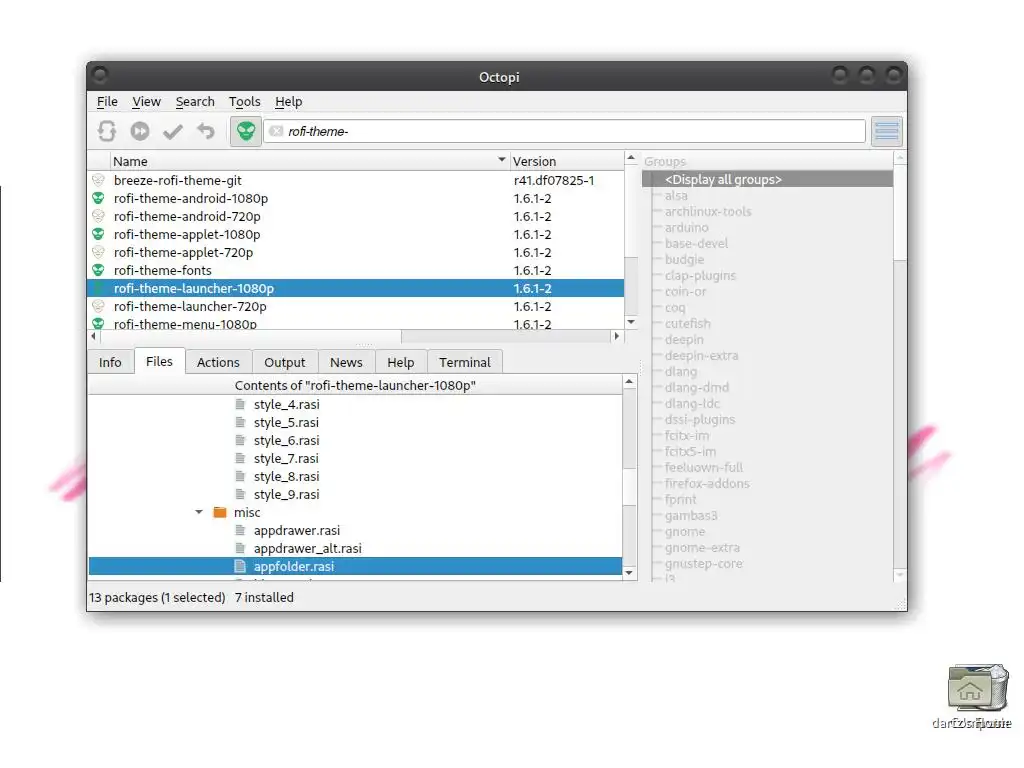This screenshot has height=768, width=1024.
Task: Select the archlinux-tools group
Action: pyautogui.click(x=708, y=212)
